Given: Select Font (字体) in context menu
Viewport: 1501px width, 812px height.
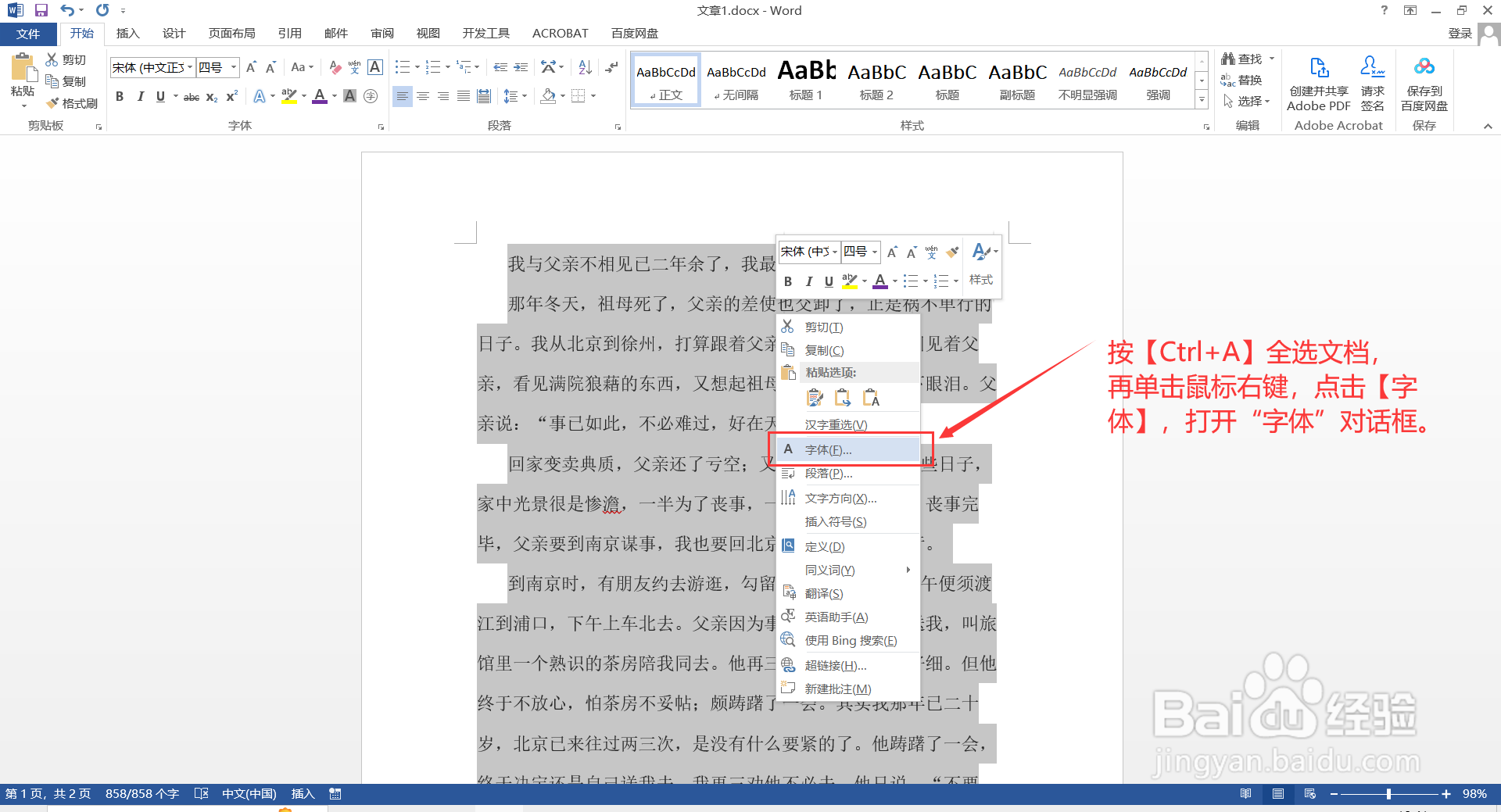Looking at the screenshot, I should 849,449.
